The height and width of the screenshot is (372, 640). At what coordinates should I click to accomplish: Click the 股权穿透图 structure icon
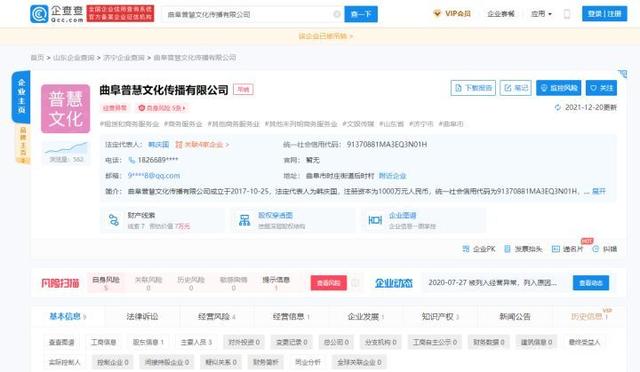pos(244,221)
